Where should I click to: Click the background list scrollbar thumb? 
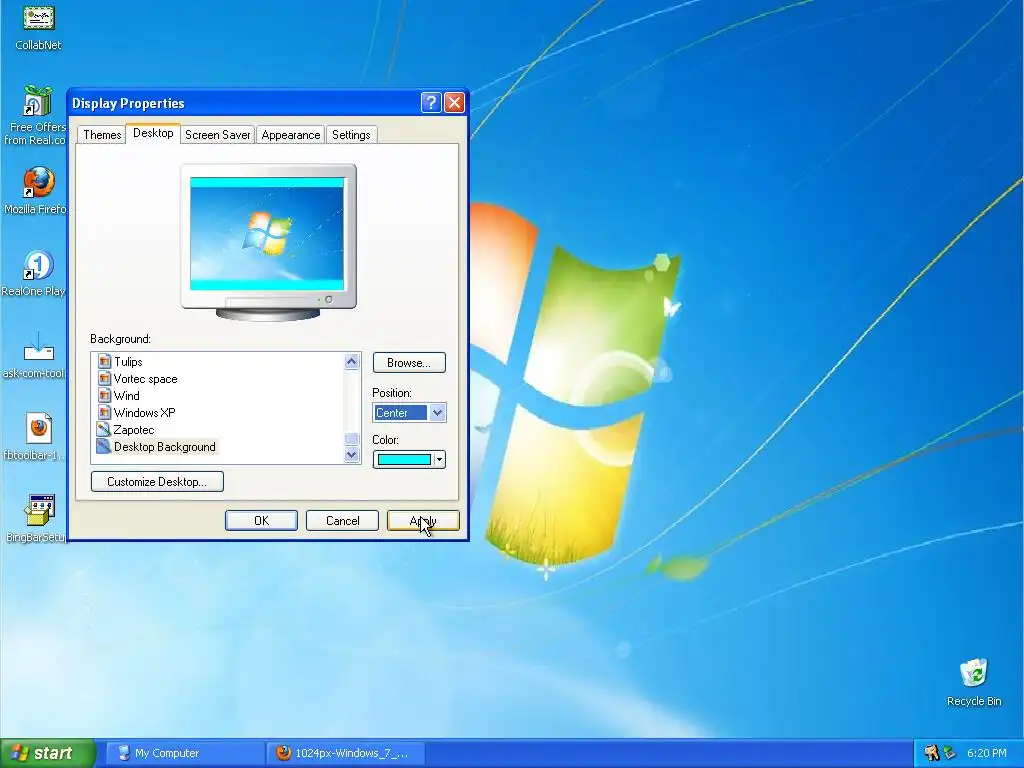[x=351, y=438]
